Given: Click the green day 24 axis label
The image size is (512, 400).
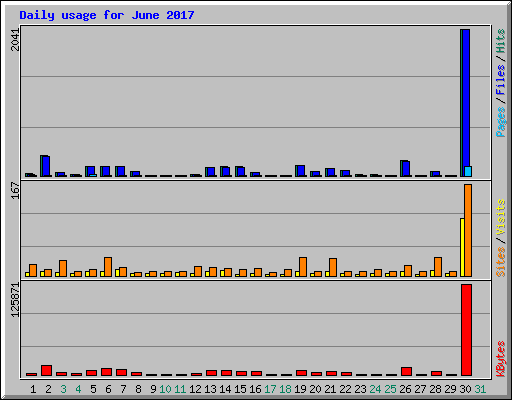Looking at the screenshot, I should tap(375, 389).
